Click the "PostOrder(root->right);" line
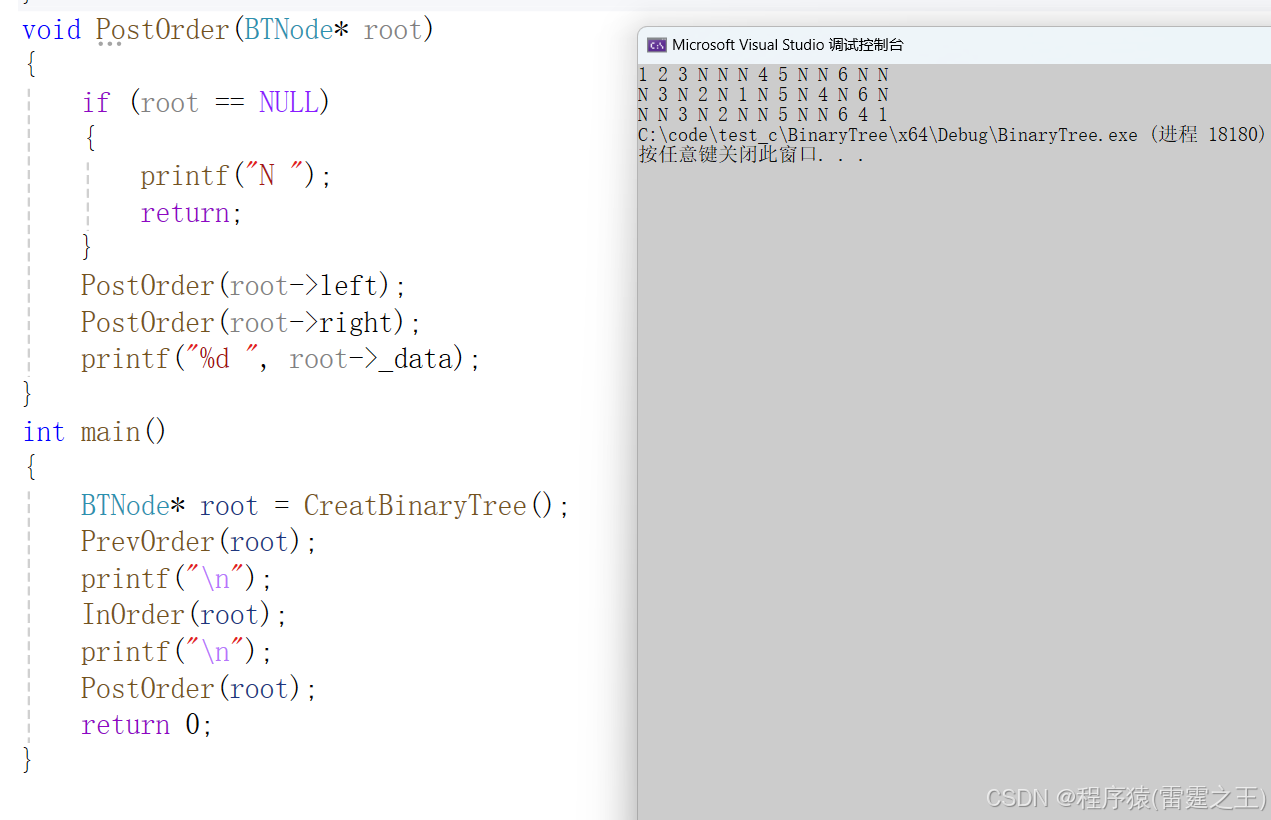1271x820 pixels. coord(251,323)
